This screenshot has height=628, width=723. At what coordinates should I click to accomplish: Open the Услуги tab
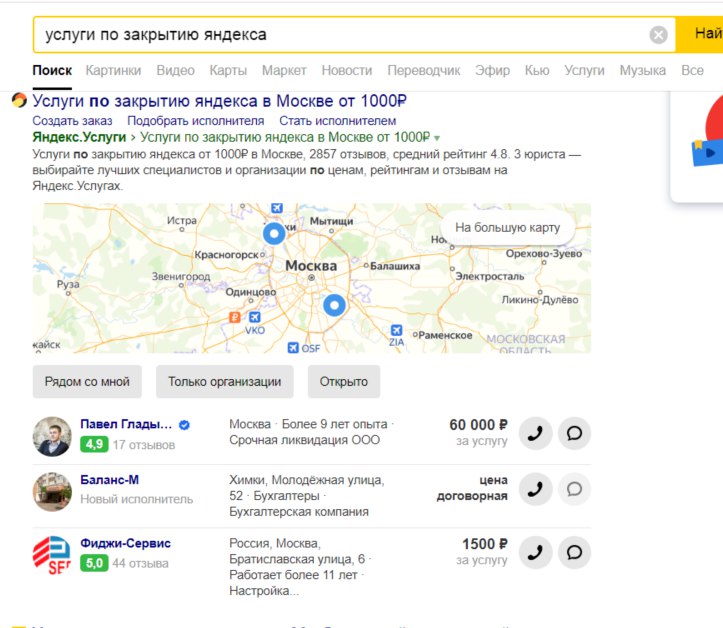584,70
